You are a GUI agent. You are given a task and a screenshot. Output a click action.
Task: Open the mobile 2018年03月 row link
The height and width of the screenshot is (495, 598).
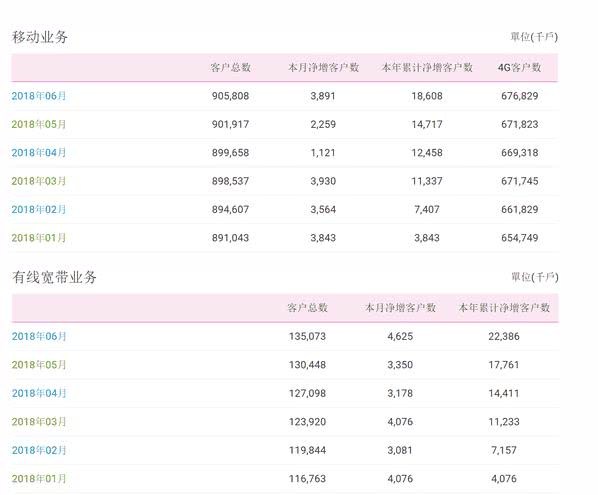pos(39,181)
